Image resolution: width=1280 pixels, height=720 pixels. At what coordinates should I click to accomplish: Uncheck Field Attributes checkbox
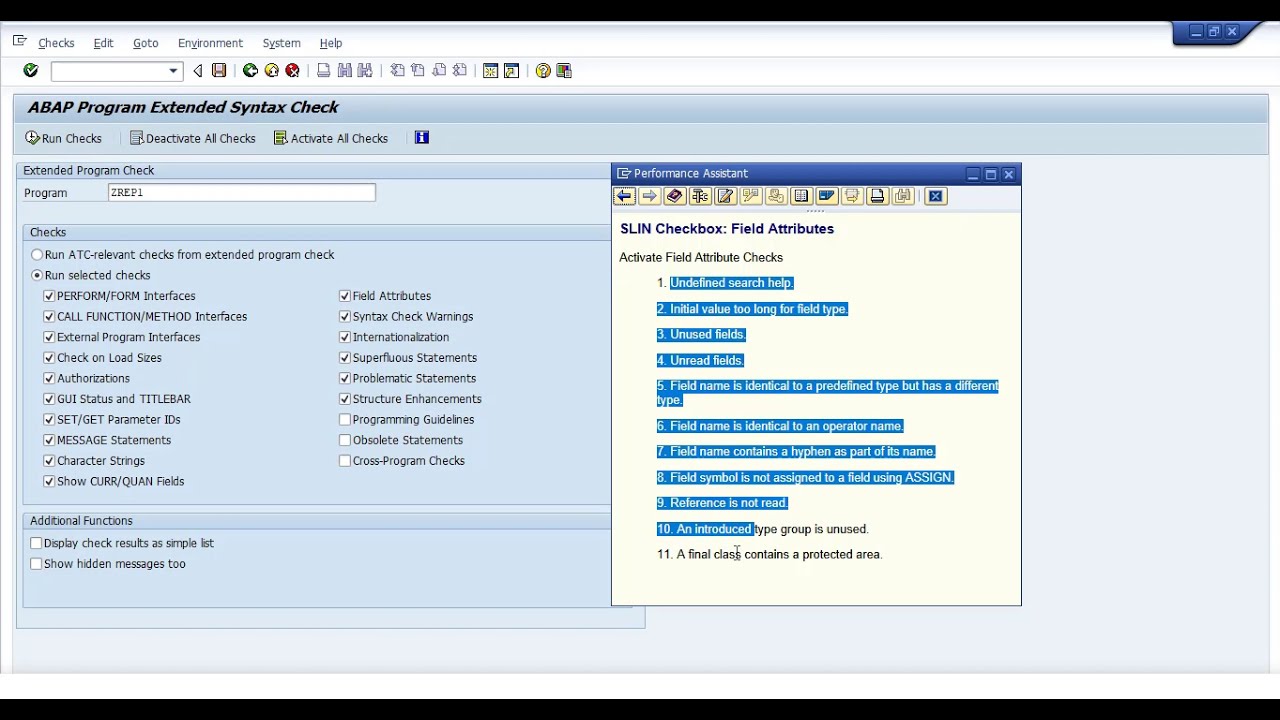(x=345, y=296)
